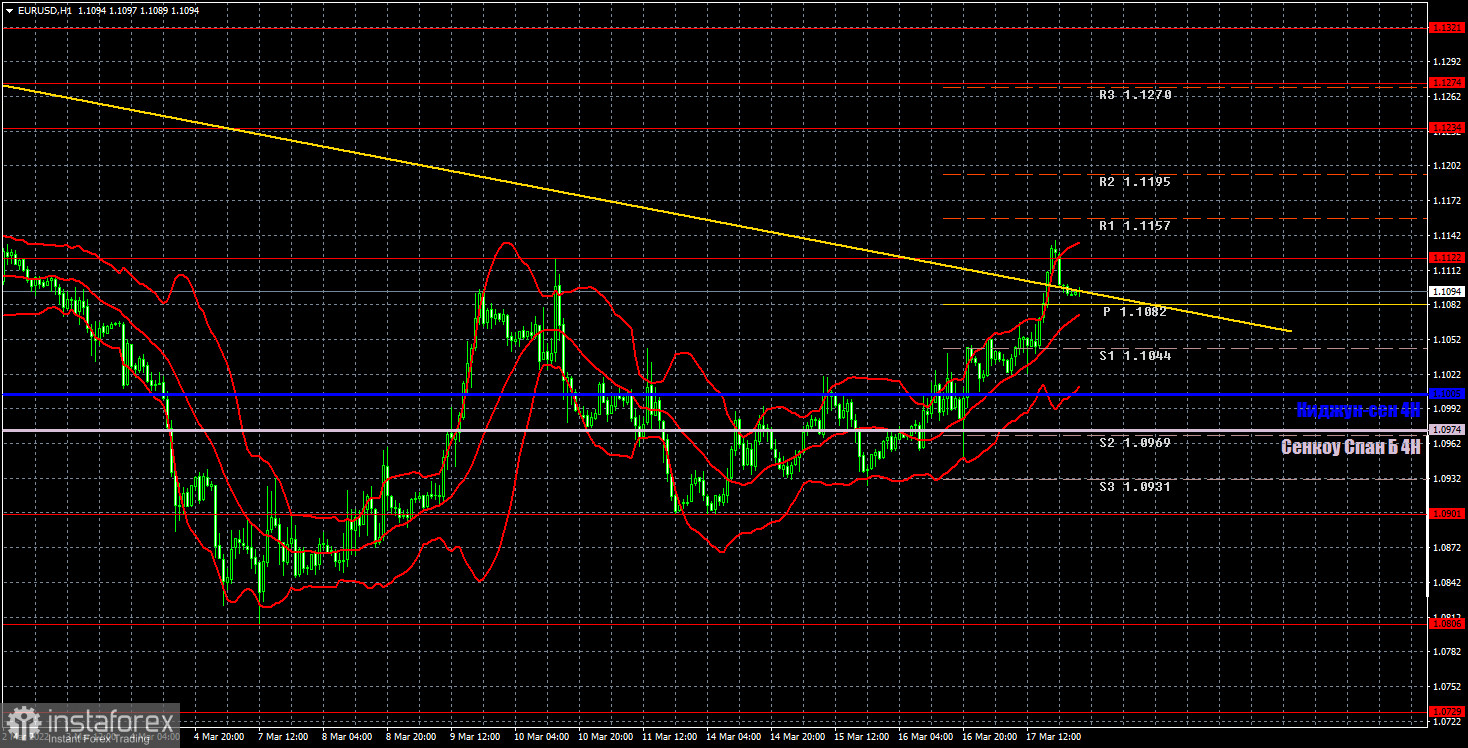
Task: Click the 1.1142 price scale value
Action: [x=1446, y=236]
